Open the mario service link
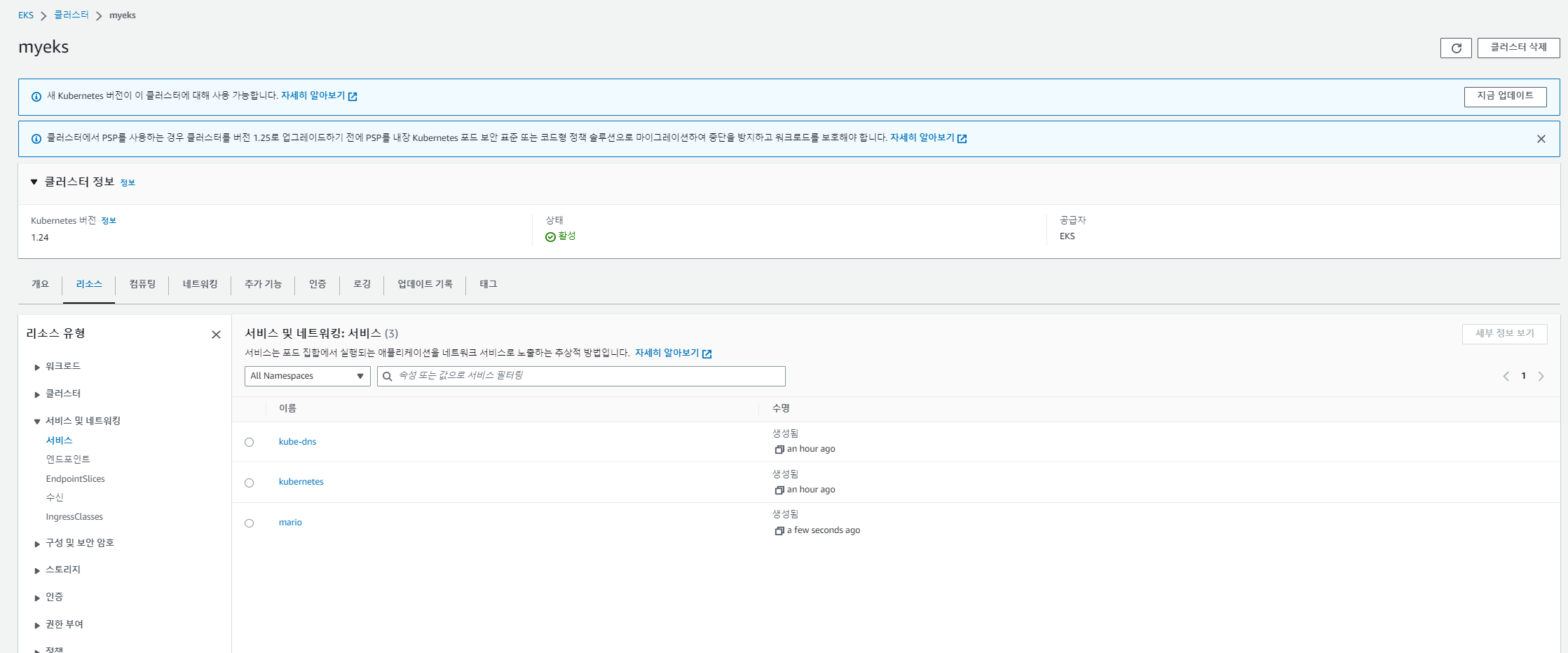This screenshot has width=1568, height=653. tap(290, 523)
